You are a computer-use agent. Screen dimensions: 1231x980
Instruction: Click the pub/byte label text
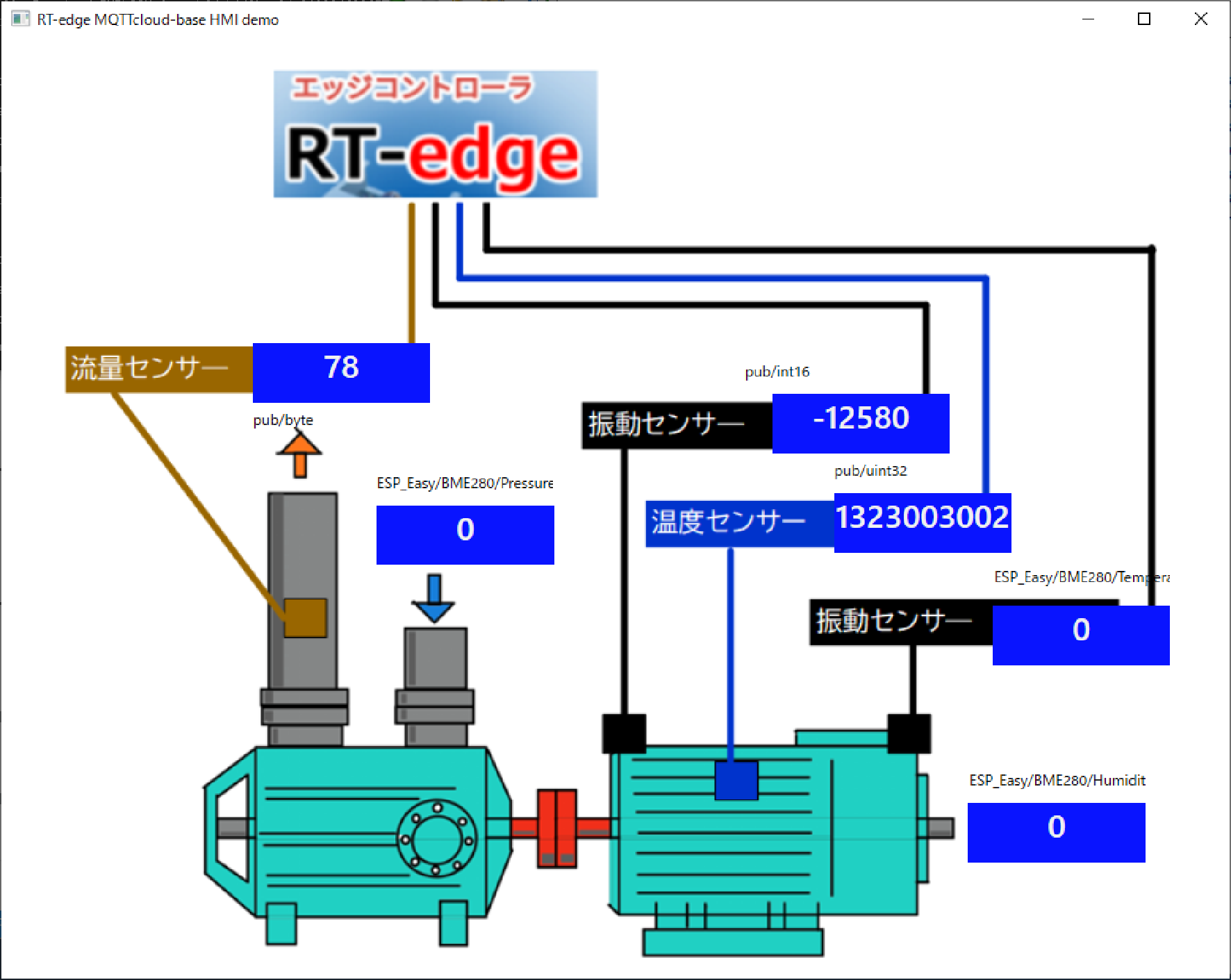pyautogui.click(x=283, y=420)
